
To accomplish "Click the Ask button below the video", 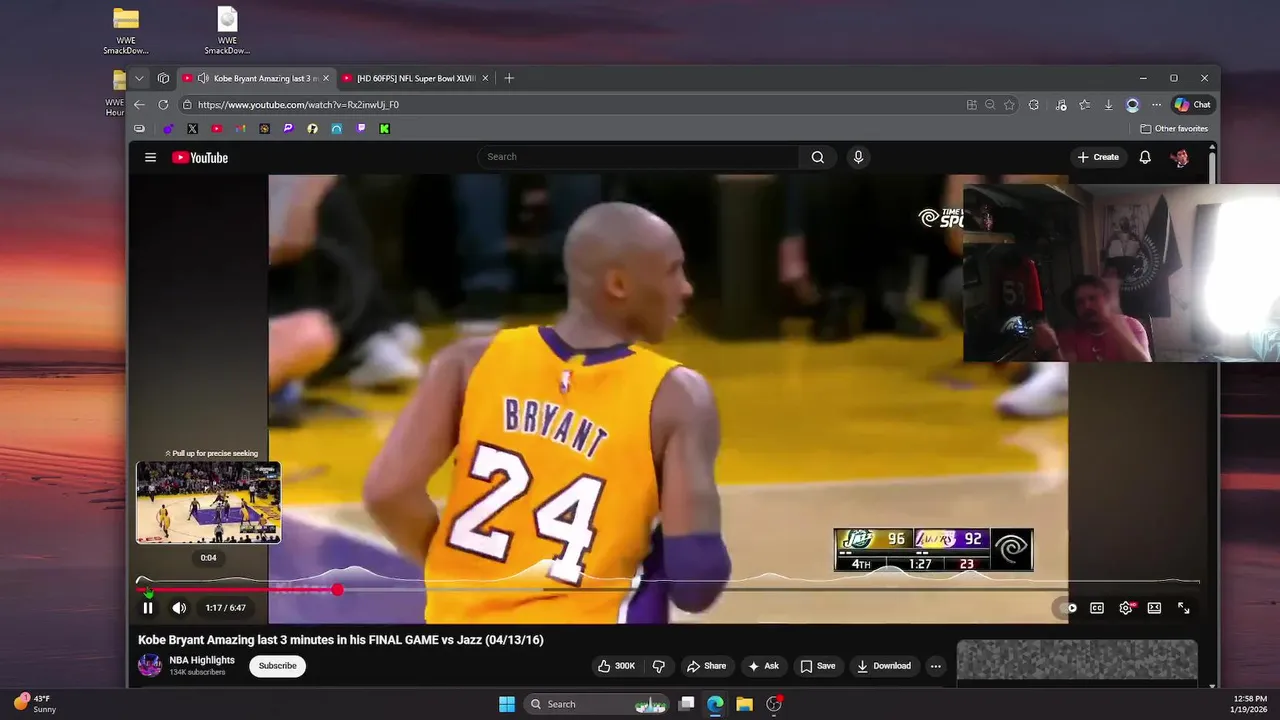I will 763,666.
